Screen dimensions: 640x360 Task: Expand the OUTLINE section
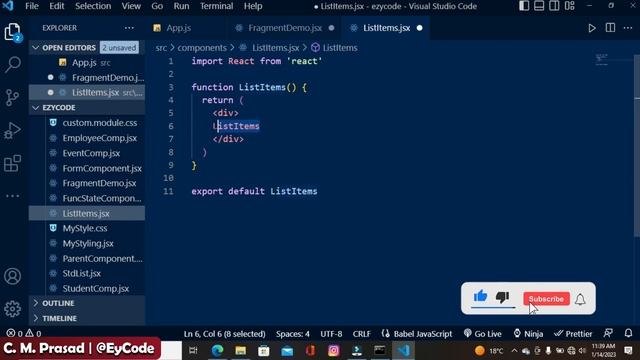(x=36, y=303)
